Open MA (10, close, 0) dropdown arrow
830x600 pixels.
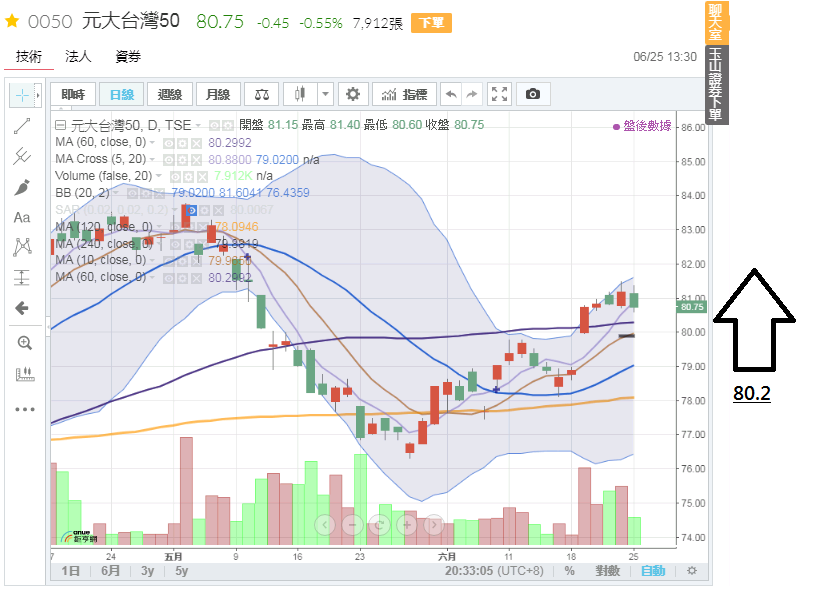point(152,261)
